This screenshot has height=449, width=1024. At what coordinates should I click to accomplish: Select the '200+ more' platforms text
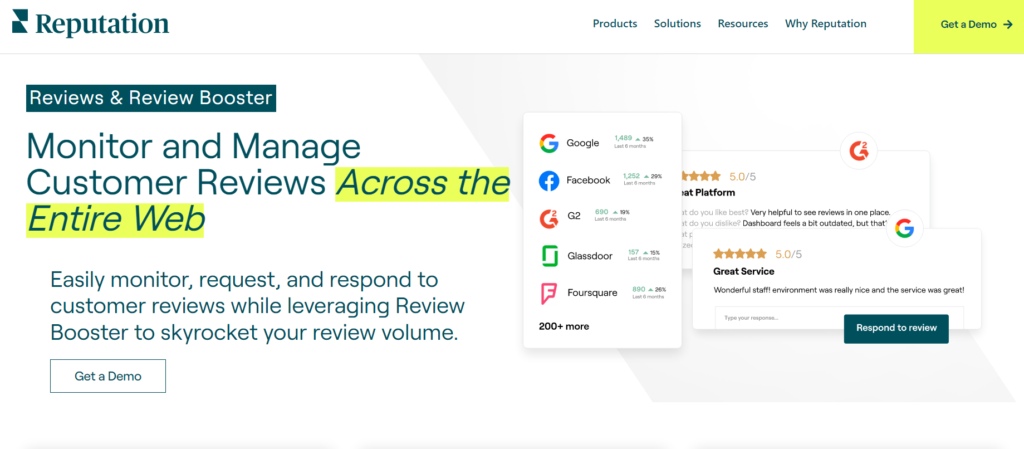pyautogui.click(x=564, y=326)
